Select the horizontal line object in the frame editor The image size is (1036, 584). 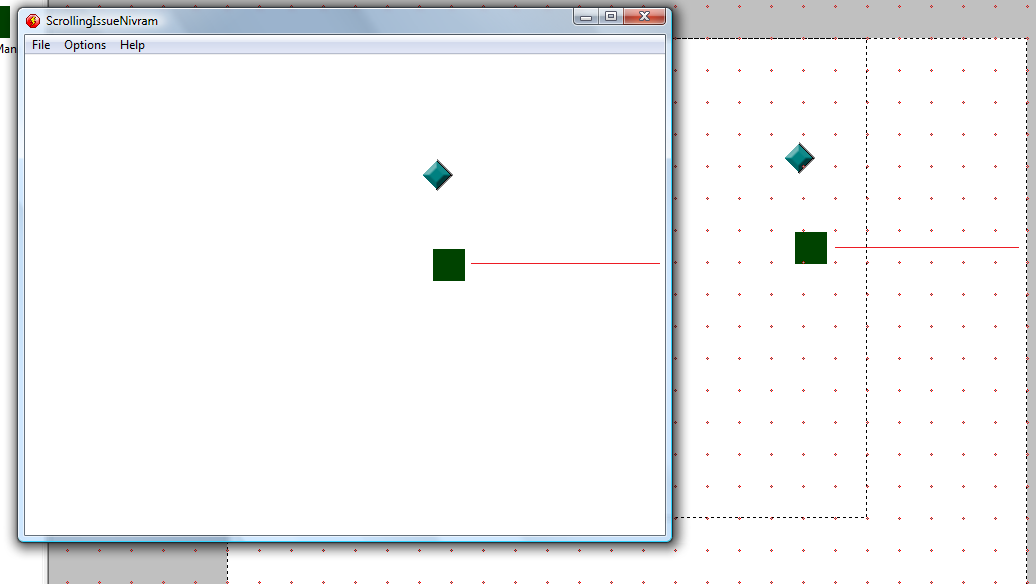926,247
